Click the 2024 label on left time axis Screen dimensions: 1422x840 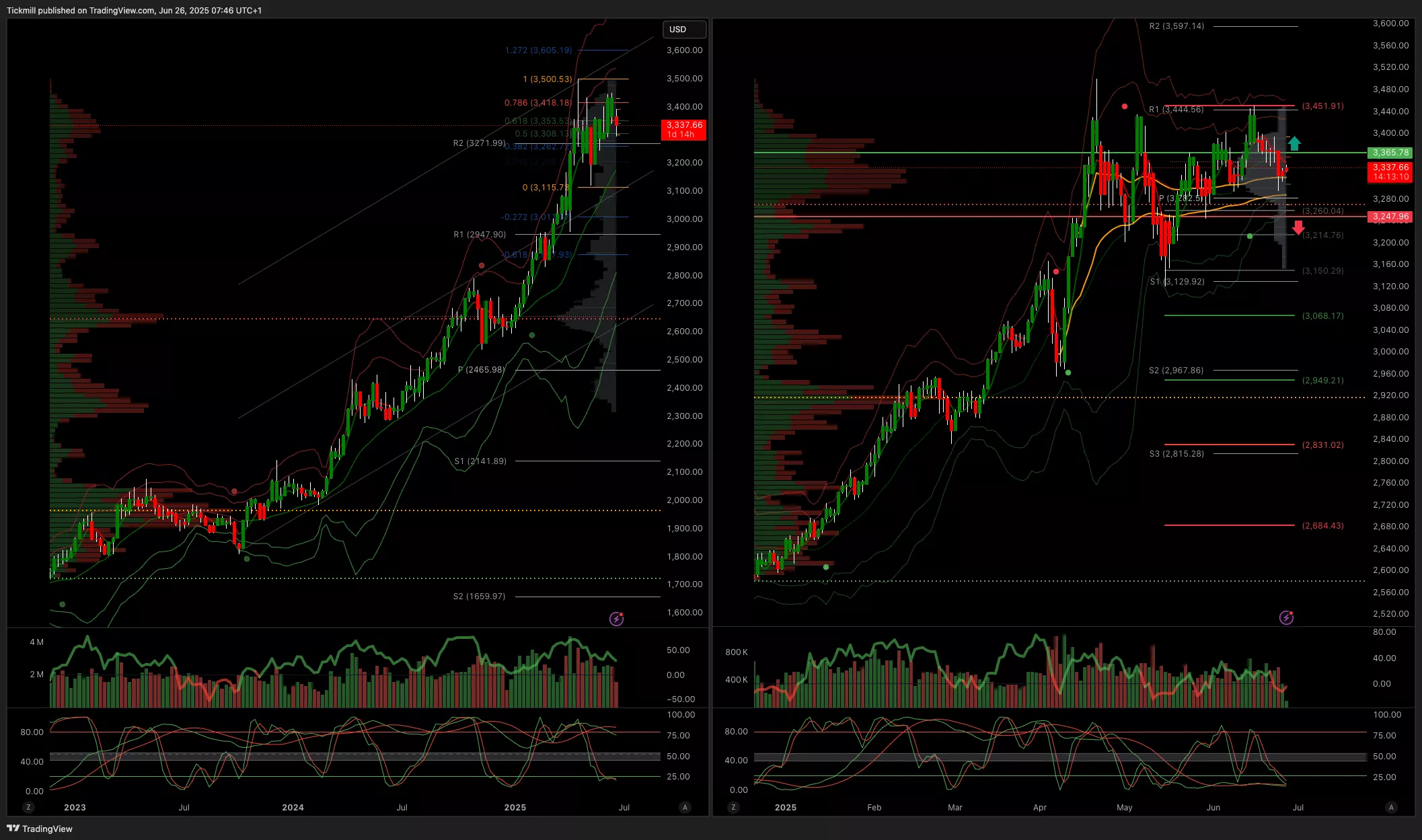(x=293, y=807)
